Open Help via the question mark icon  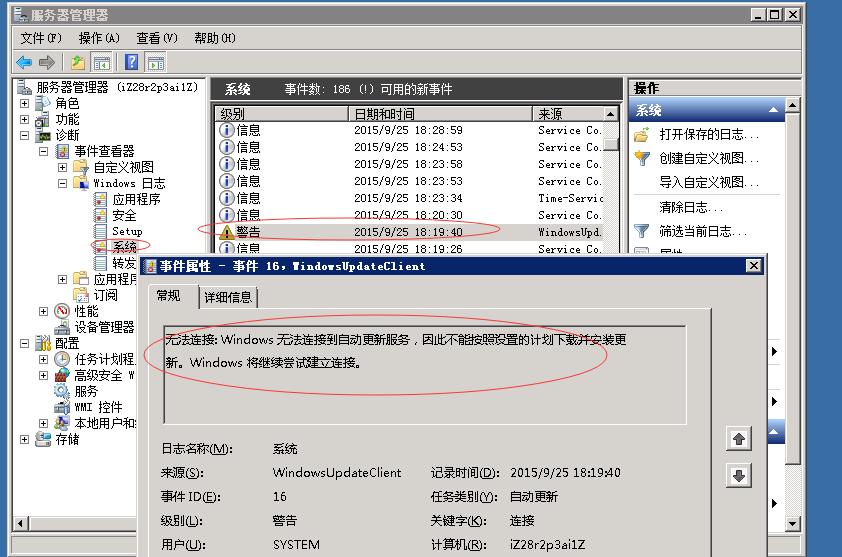click(x=132, y=62)
